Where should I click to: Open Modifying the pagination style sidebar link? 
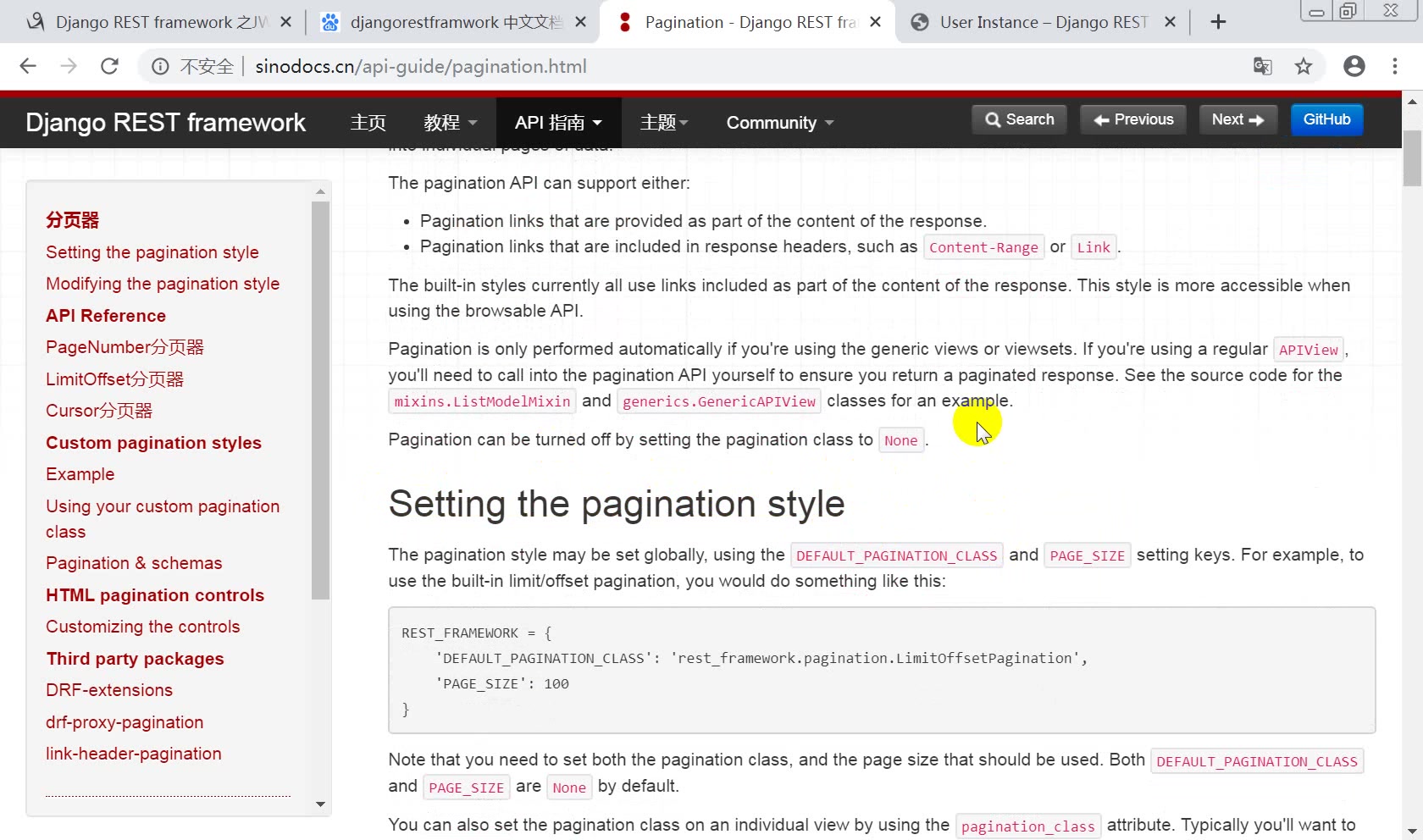click(x=163, y=284)
